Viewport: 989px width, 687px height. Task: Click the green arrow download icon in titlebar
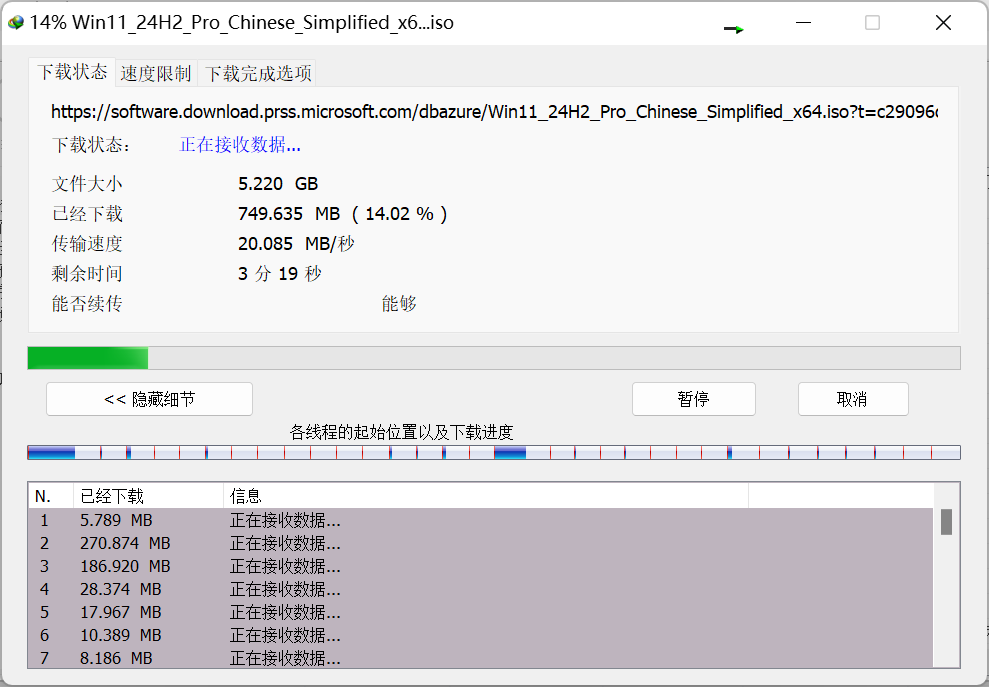[733, 30]
